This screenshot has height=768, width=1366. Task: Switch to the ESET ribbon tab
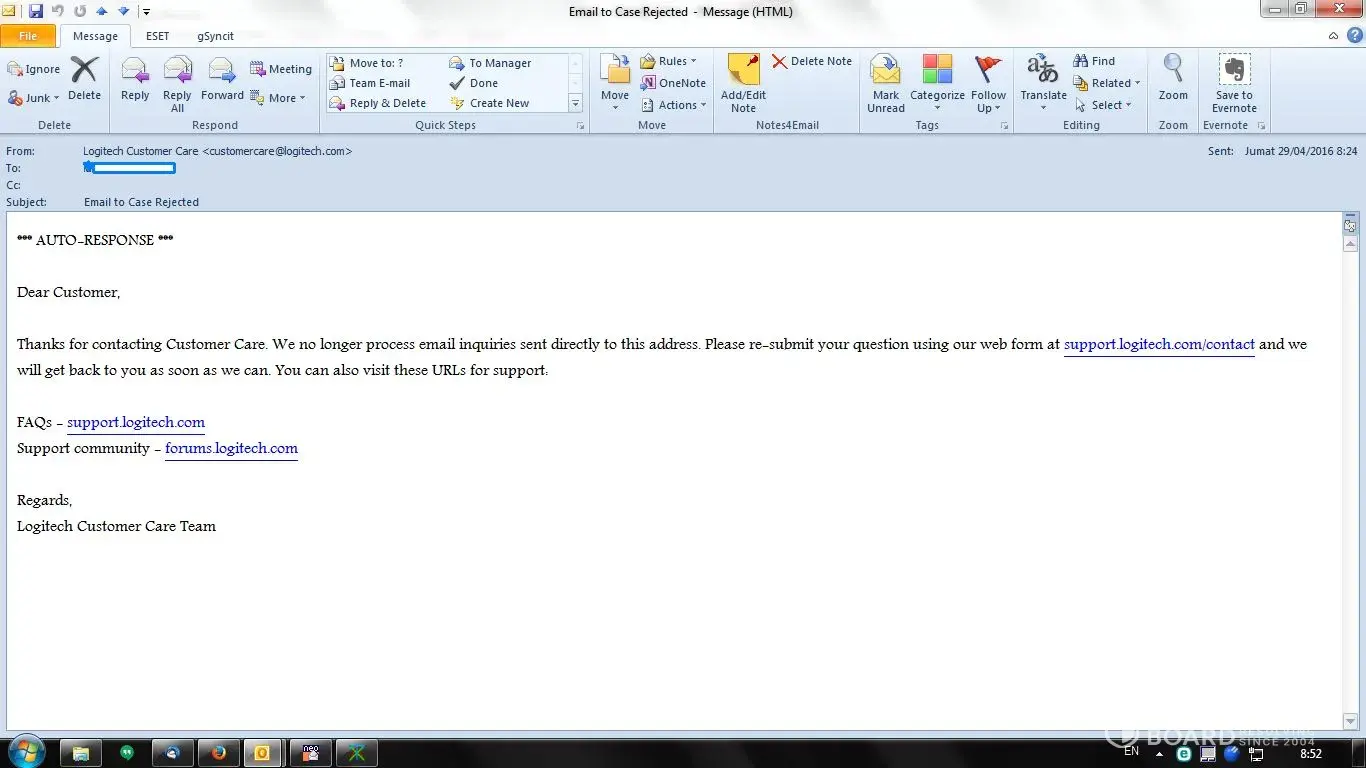tap(157, 36)
